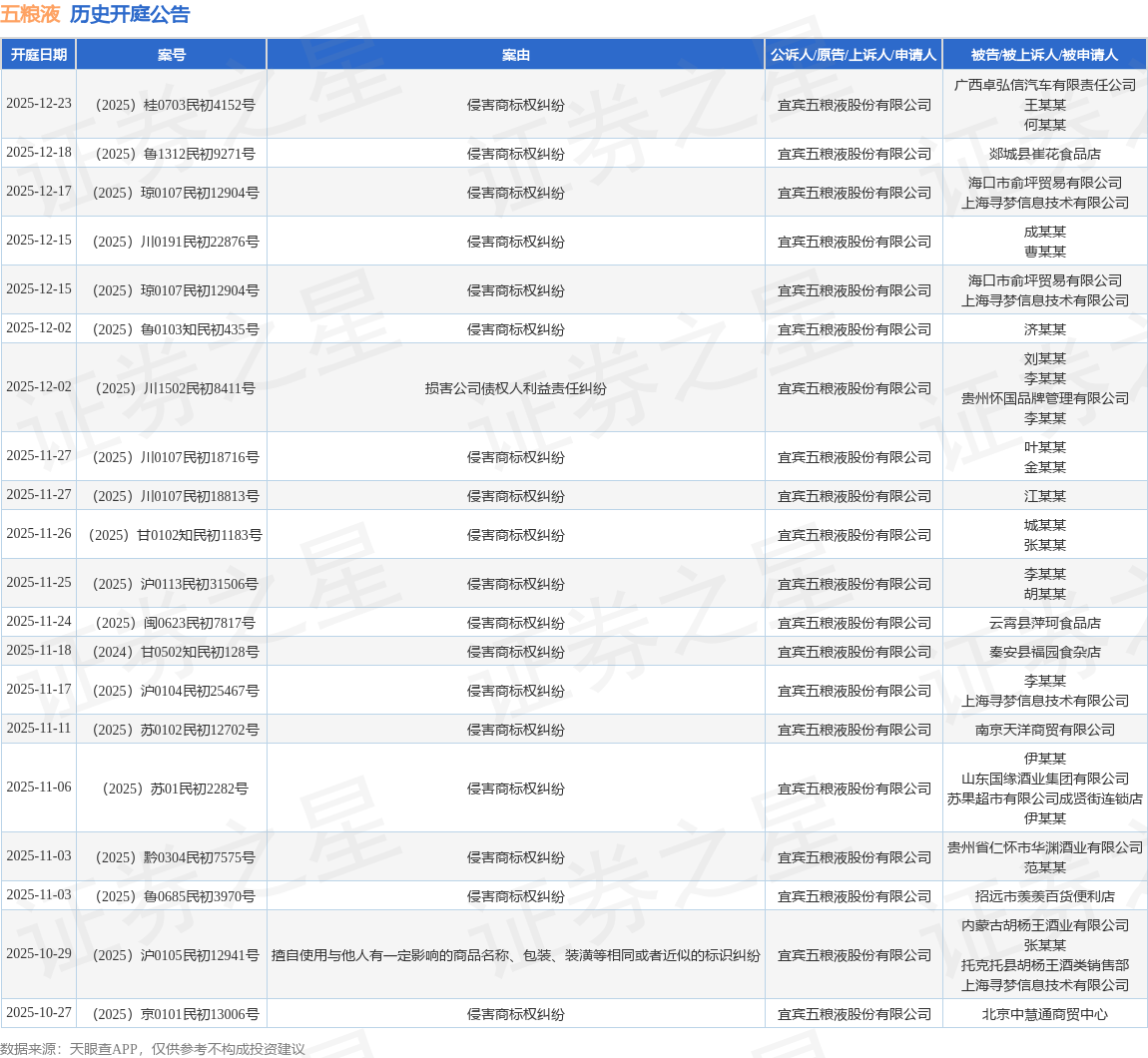This screenshot has width=1148, height=1058.
Task: Click defendant 金某某
Action: click(x=1045, y=467)
